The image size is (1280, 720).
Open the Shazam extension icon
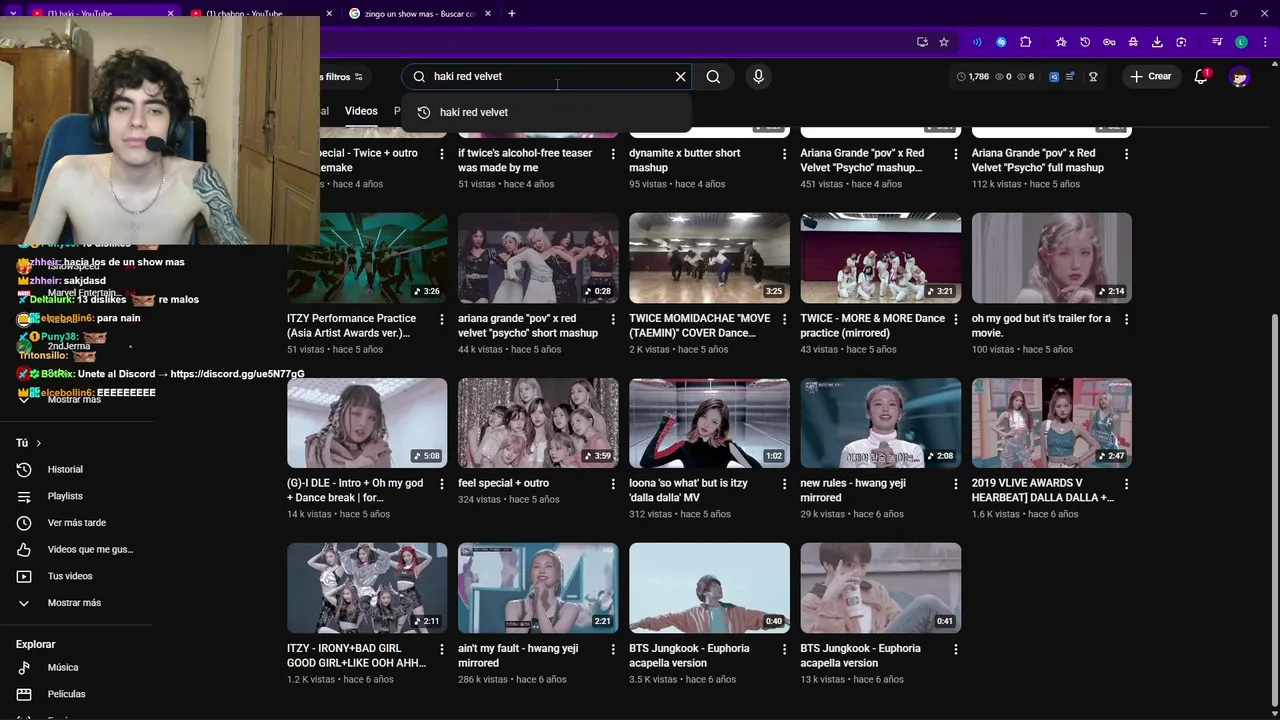[x=1002, y=42]
